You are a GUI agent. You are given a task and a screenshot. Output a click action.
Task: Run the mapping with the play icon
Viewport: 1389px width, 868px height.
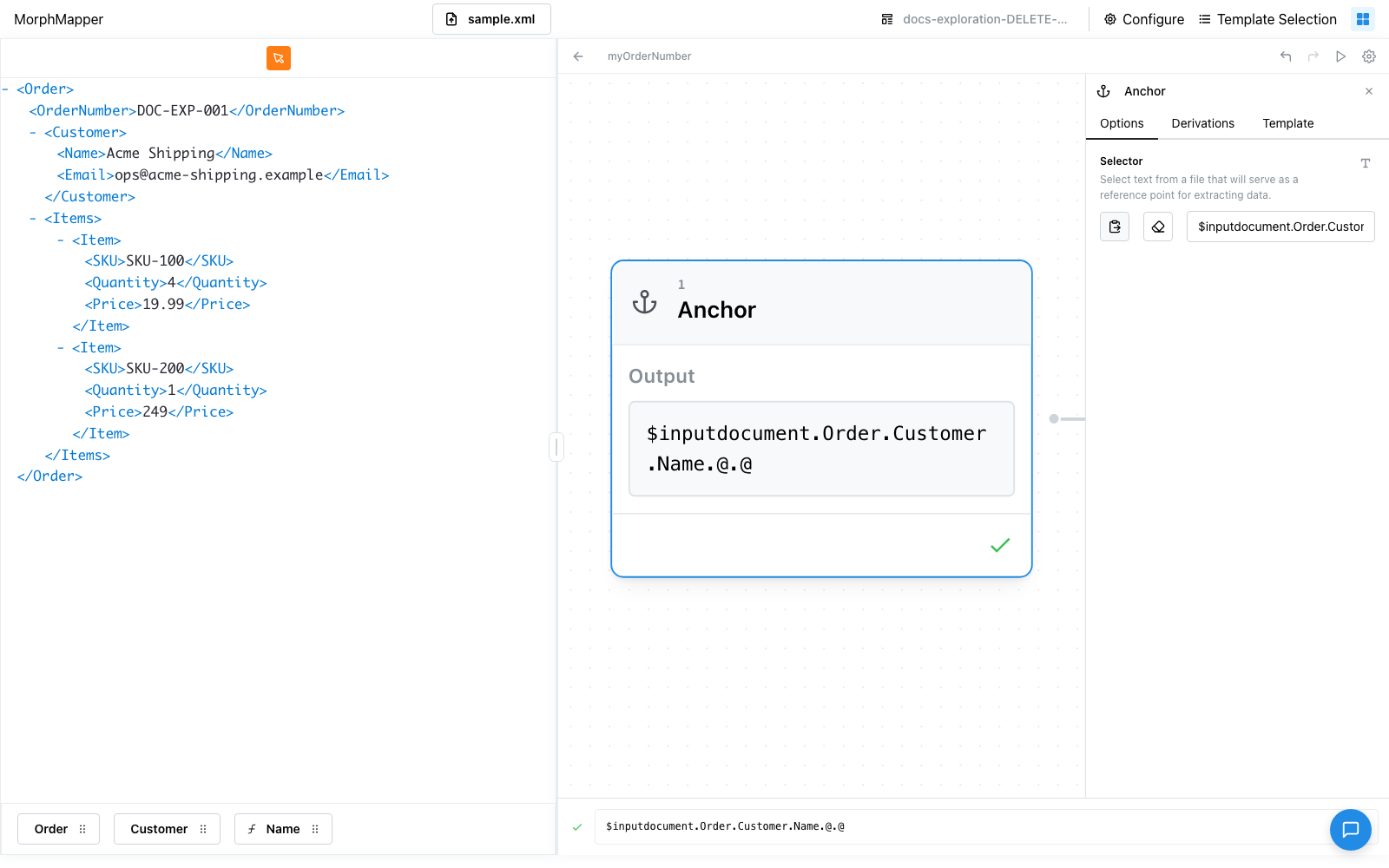1341,56
